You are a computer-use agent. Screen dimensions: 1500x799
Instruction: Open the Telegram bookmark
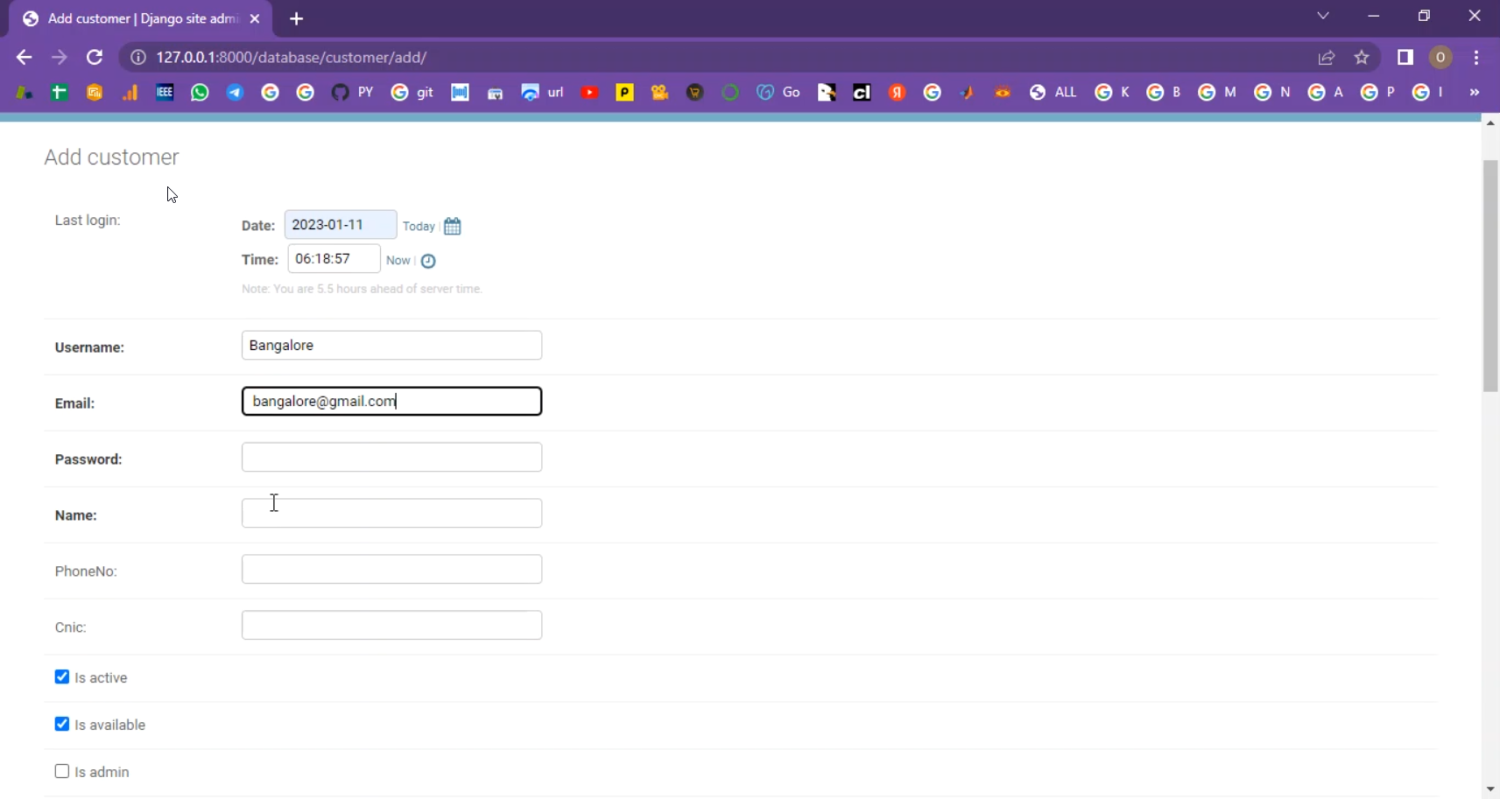[235, 92]
